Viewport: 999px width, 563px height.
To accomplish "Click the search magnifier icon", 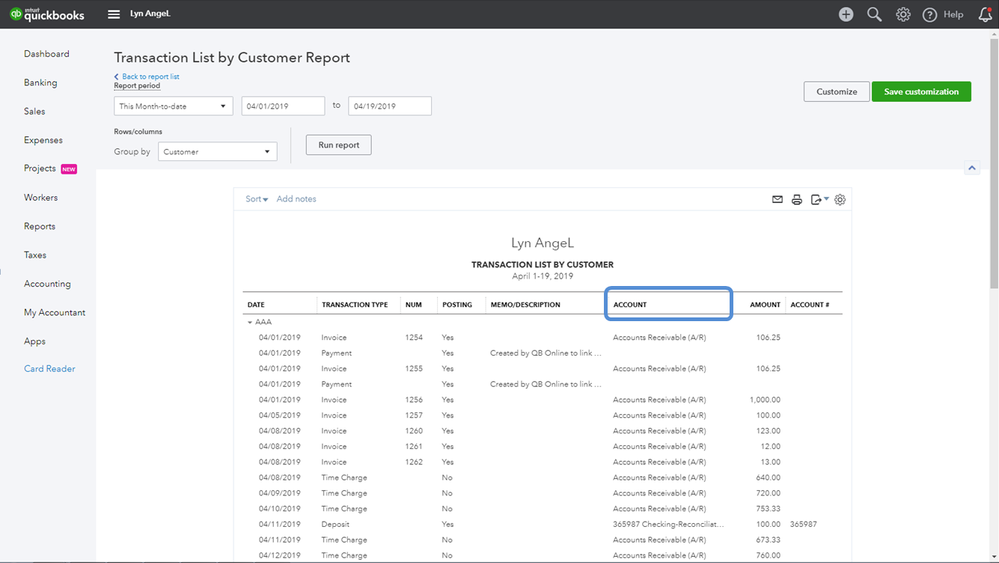I will point(874,14).
